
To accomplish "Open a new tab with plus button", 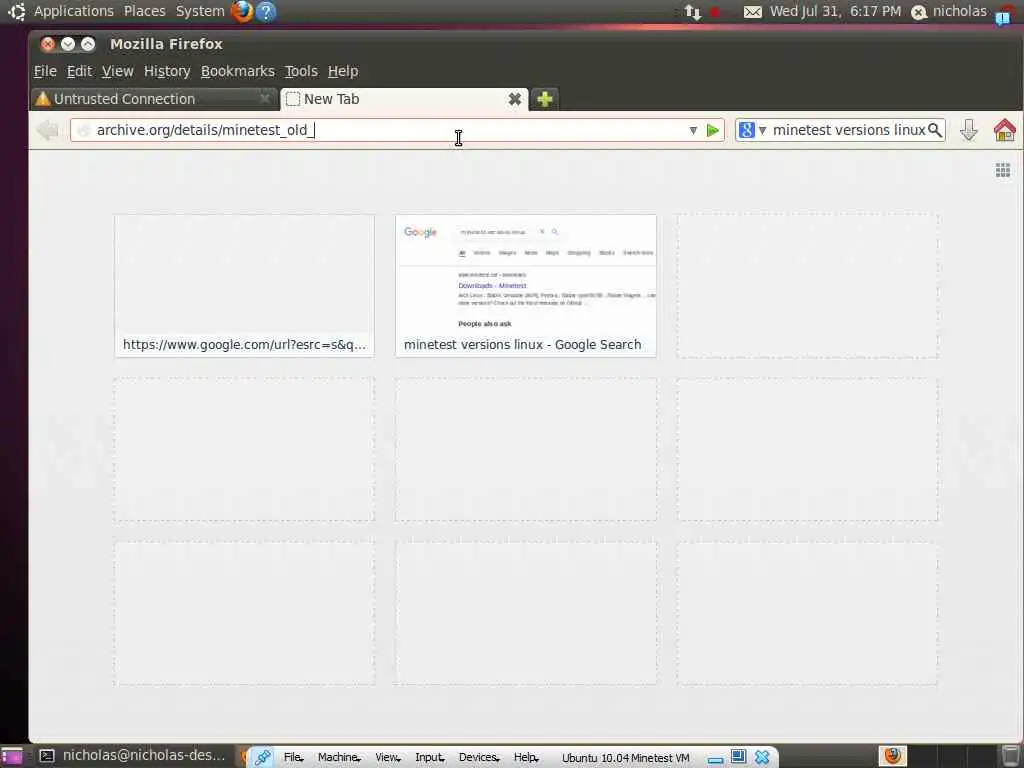I will tap(545, 99).
